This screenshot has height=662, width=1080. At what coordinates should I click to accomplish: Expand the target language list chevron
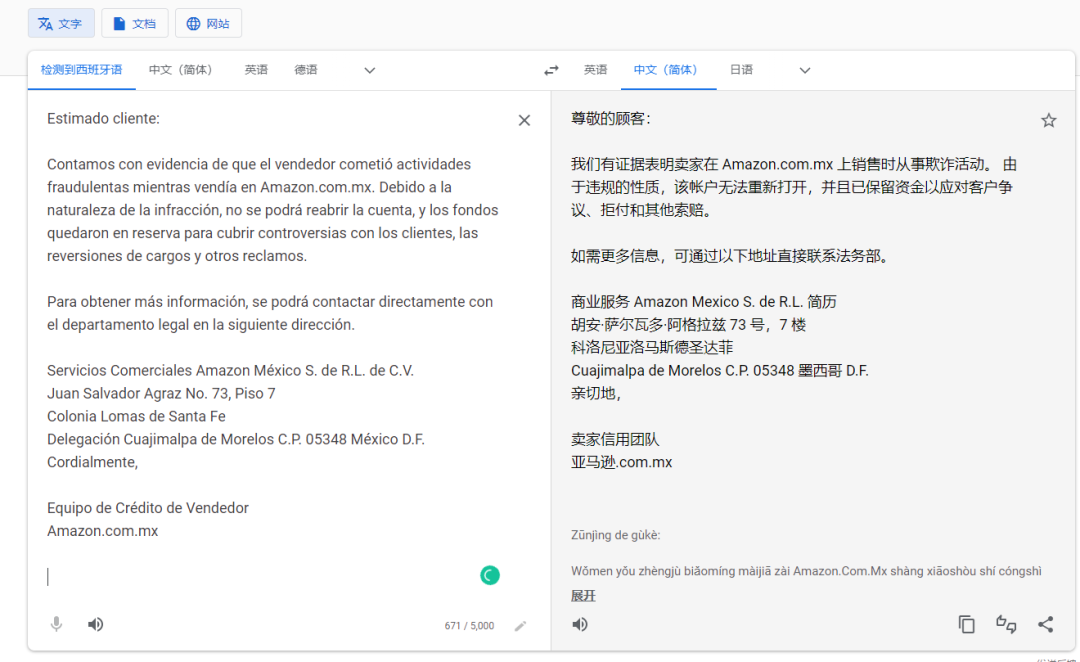804,70
